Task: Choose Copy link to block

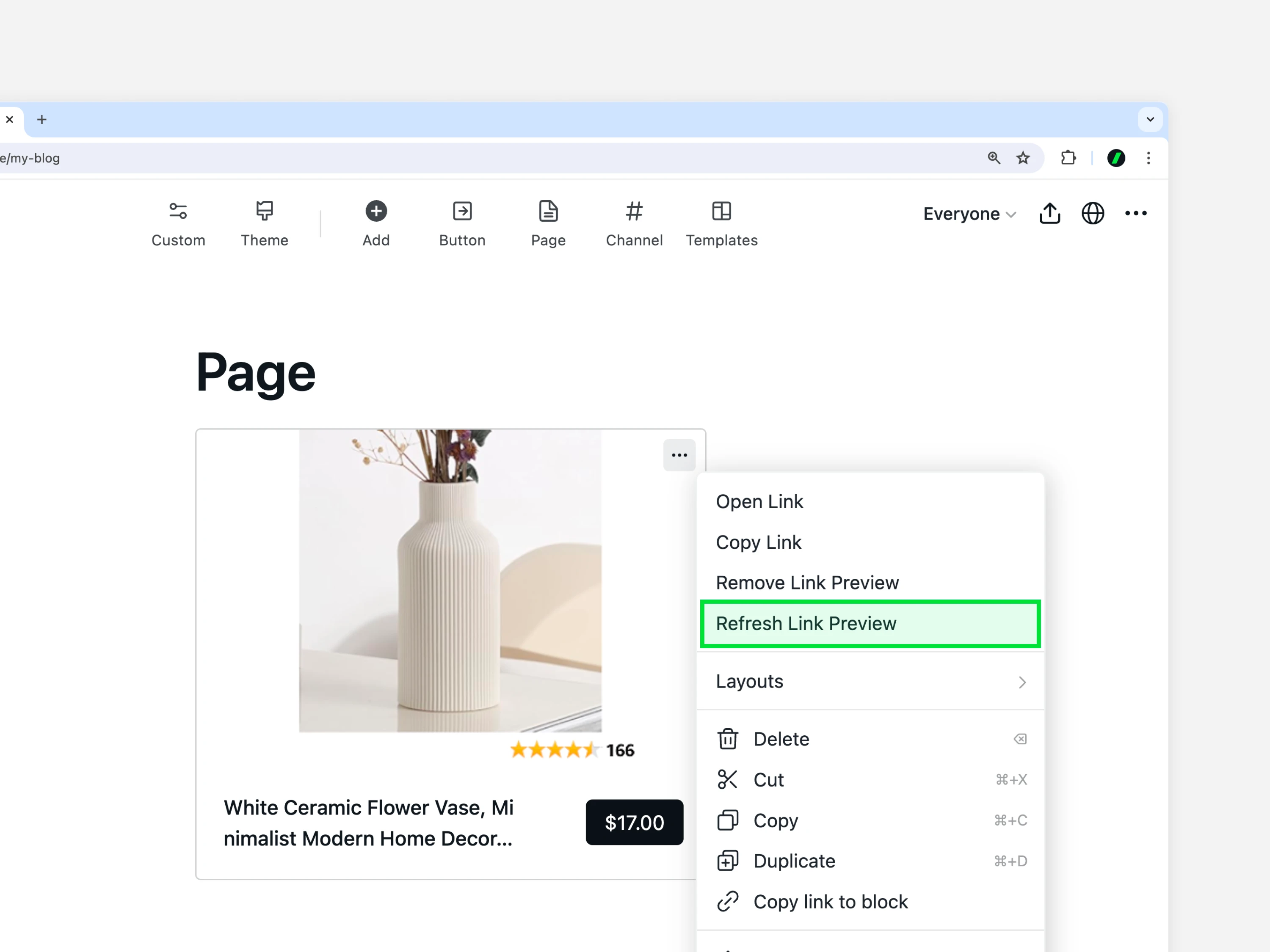Action: point(870,902)
